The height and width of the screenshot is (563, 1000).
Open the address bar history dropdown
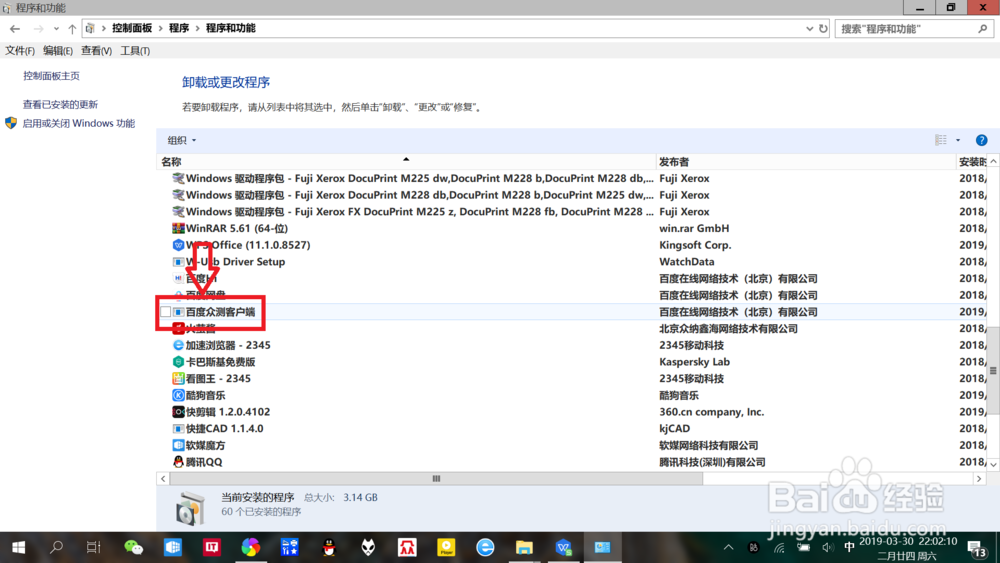coord(809,29)
